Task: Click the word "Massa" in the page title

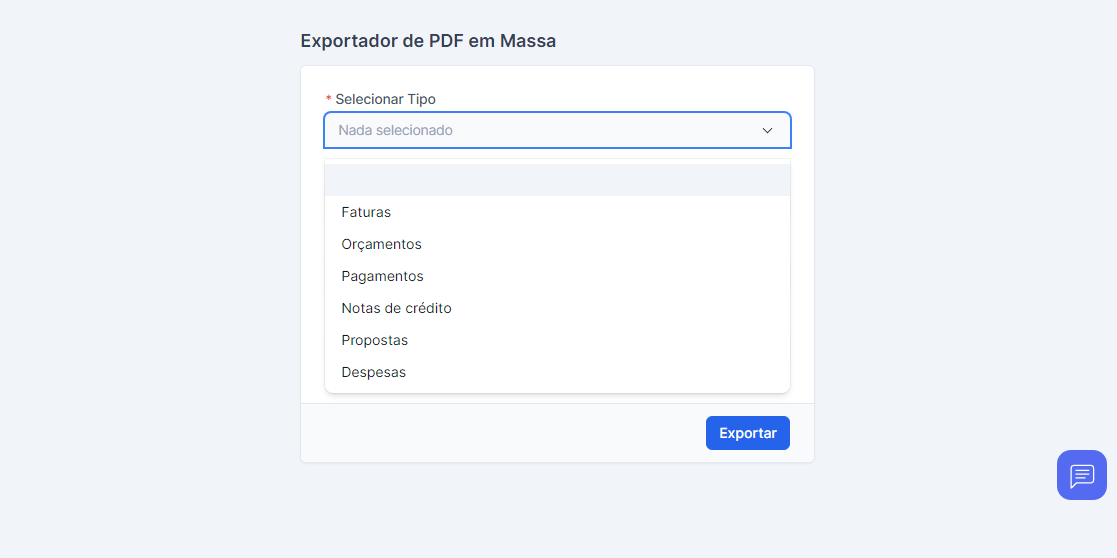Action: [528, 41]
